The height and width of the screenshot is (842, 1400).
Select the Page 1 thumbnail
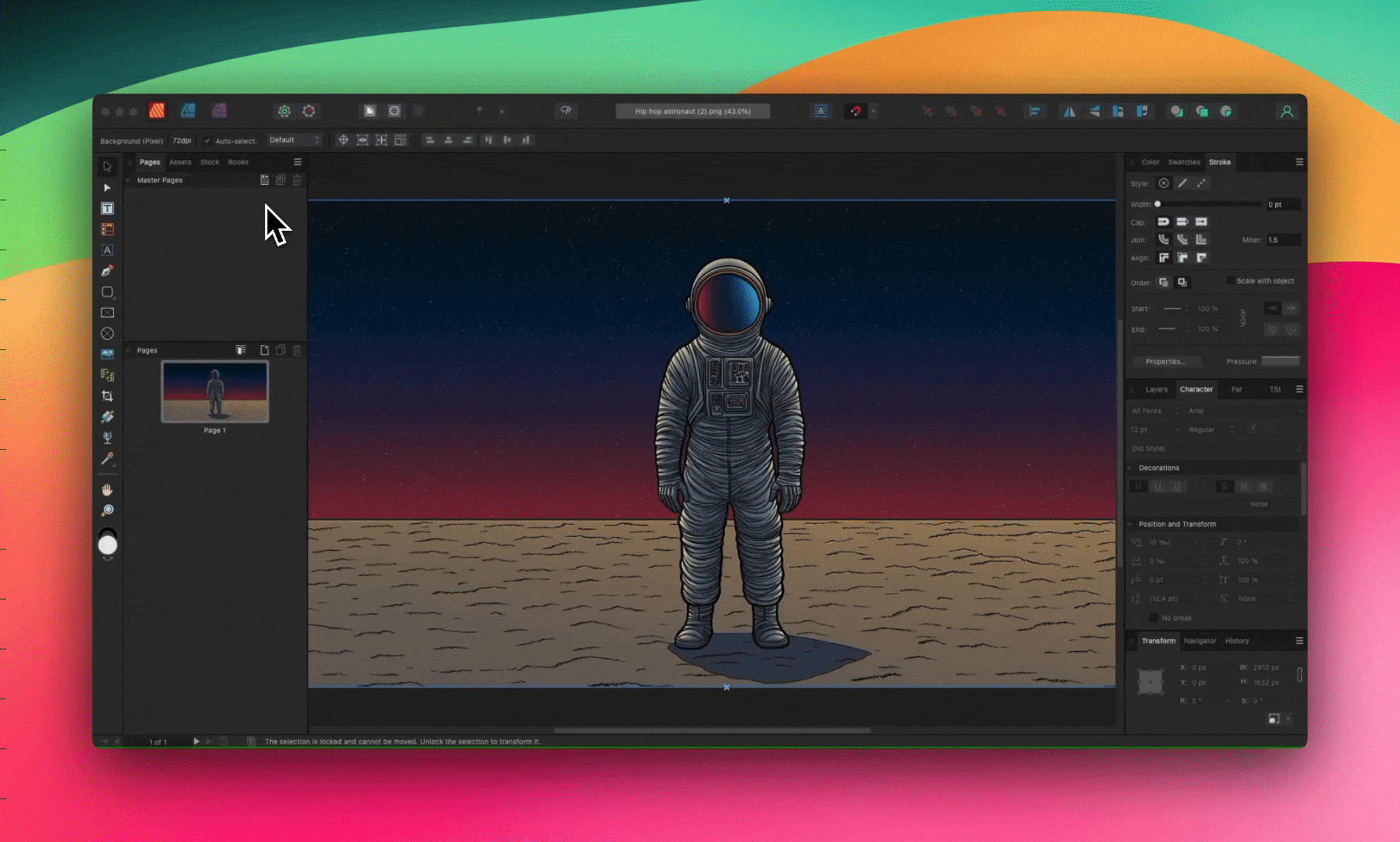tap(215, 391)
